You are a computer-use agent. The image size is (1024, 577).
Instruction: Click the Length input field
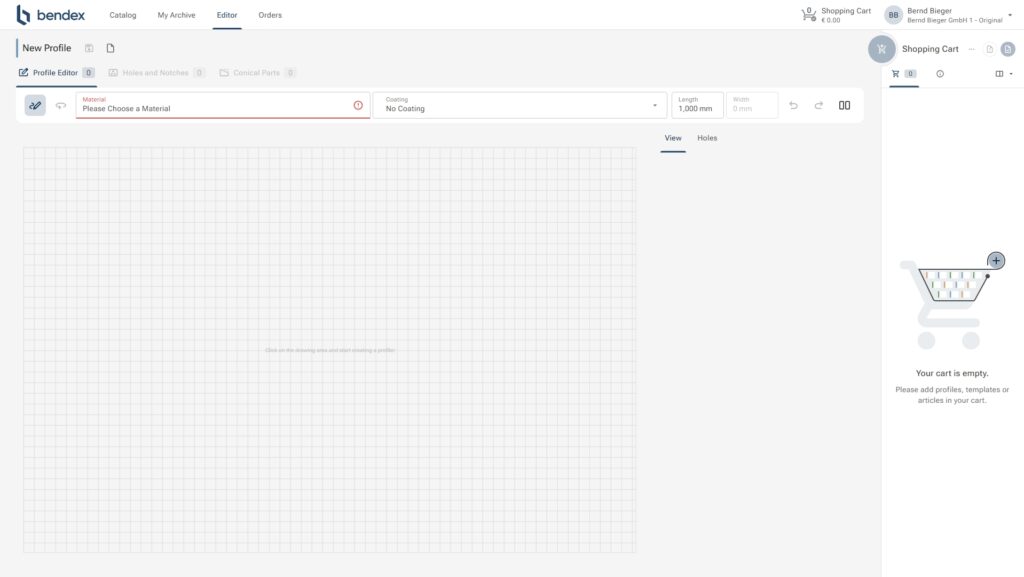coord(697,105)
